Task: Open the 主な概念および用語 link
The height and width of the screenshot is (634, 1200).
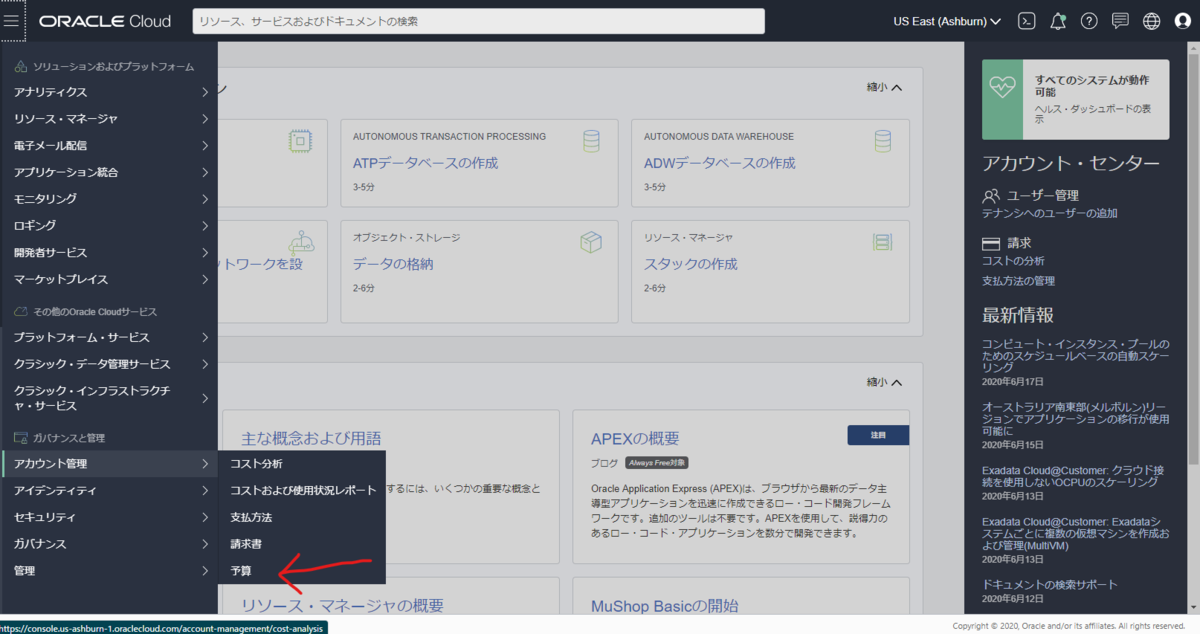Action: click(311, 438)
